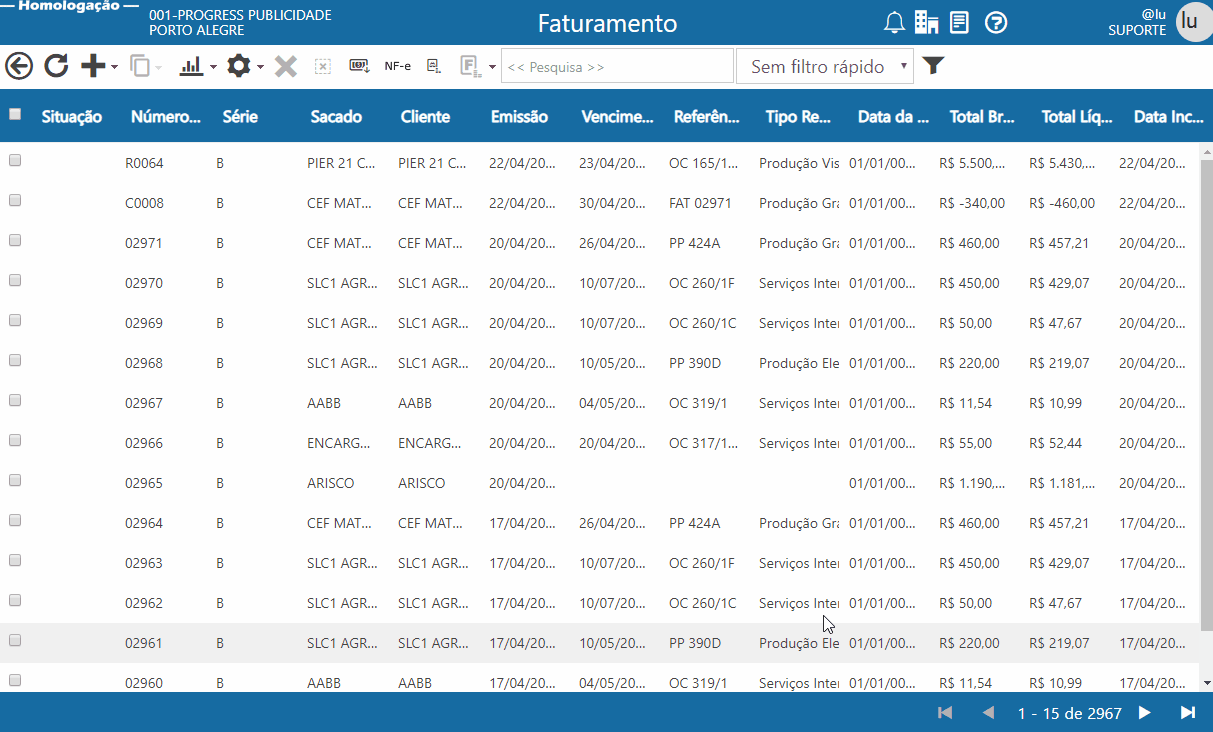Click 001-PROGRESS PUBLICIDADE company name
The image size is (1213, 732).
click(240, 15)
